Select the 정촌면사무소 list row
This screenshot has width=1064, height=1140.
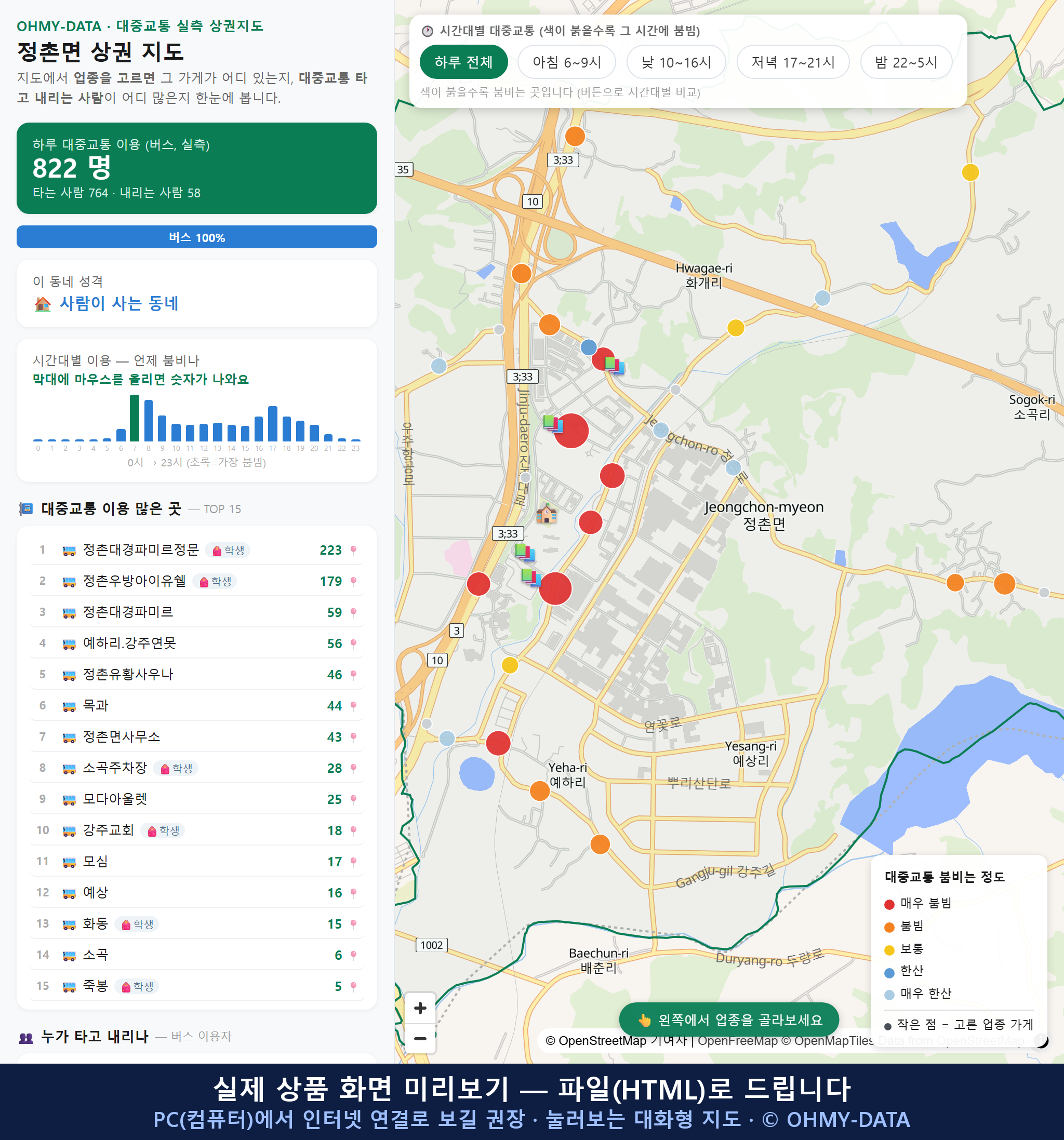[197, 737]
